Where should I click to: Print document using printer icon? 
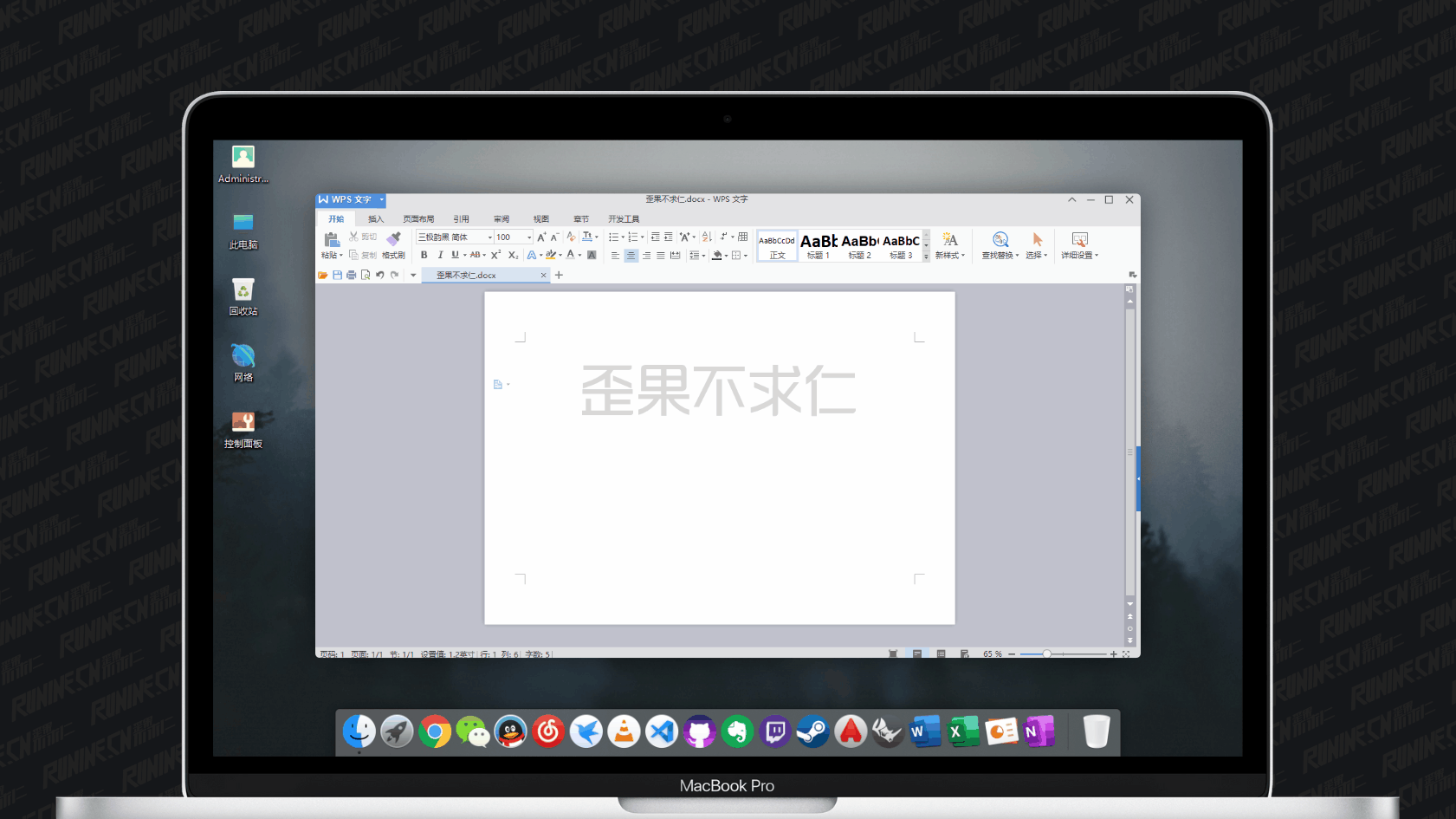352,275
